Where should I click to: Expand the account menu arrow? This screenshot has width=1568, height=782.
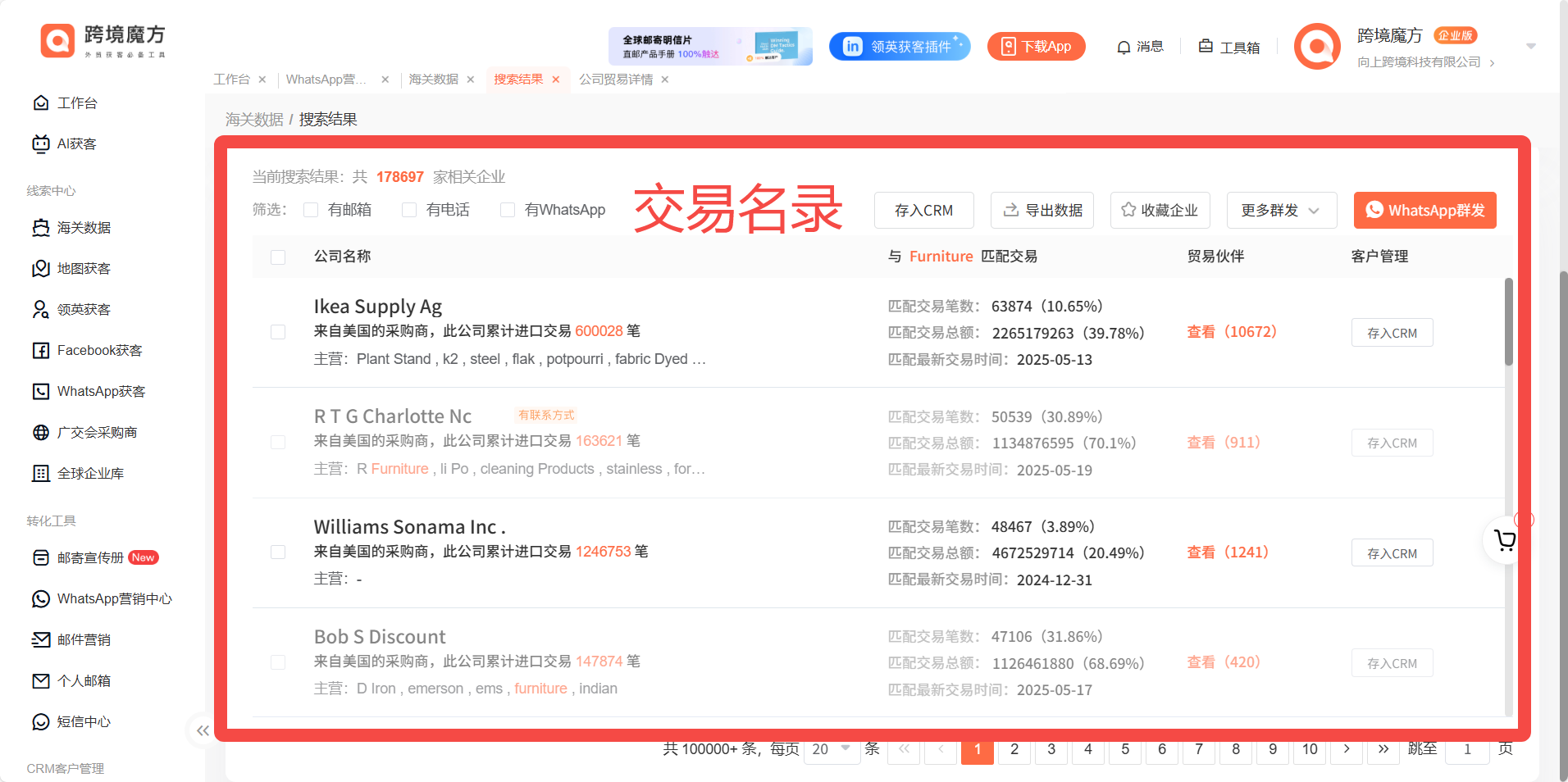click(1530, 46)
